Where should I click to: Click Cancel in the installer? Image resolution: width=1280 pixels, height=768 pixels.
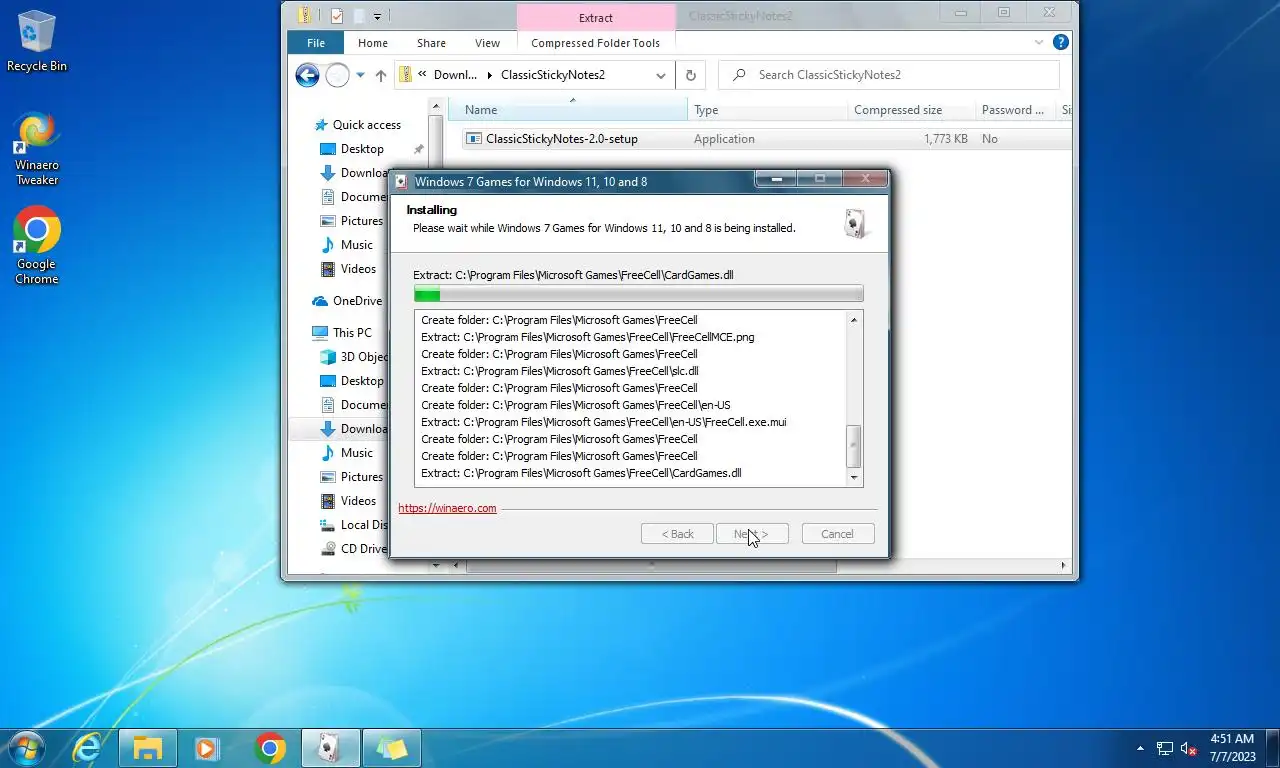(x=838, y=534)
